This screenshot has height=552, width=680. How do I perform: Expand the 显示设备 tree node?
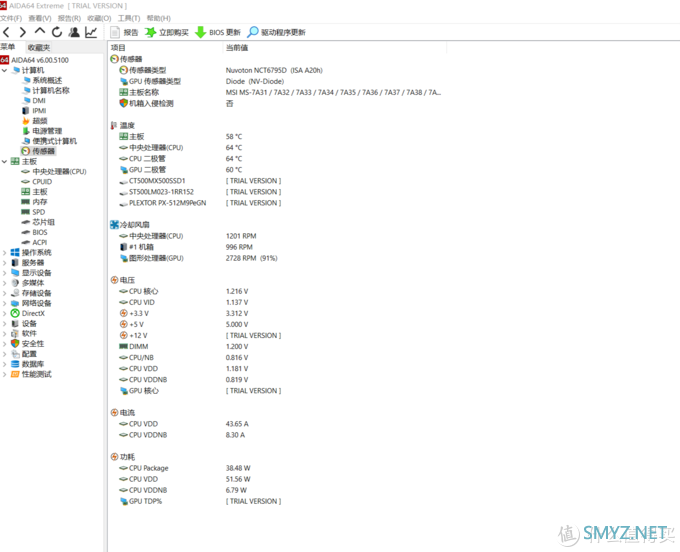coord(4,273)
